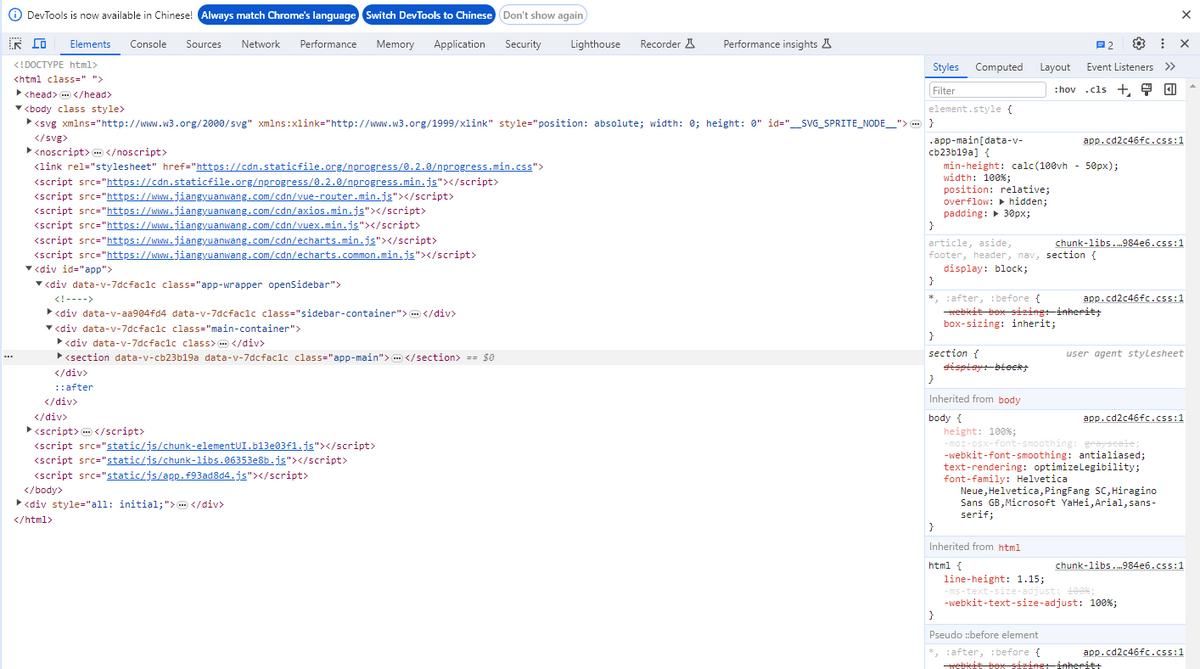Toggle the rendering emulations brush icon
The height and width of the screenshot is (669, 1200).
(1147, 89)
